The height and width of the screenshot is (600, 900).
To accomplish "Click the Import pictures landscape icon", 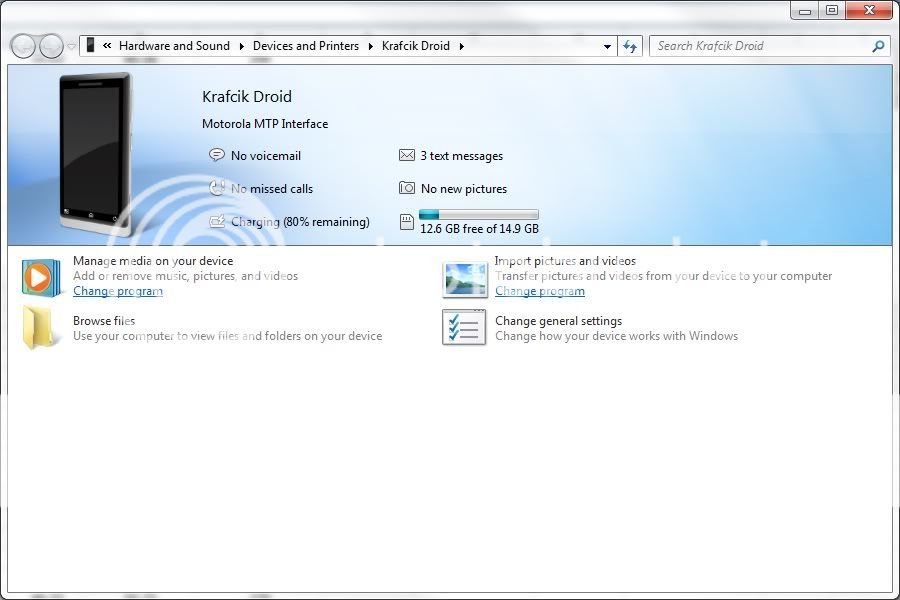I will pyautogui.click(x=464, y=280).
